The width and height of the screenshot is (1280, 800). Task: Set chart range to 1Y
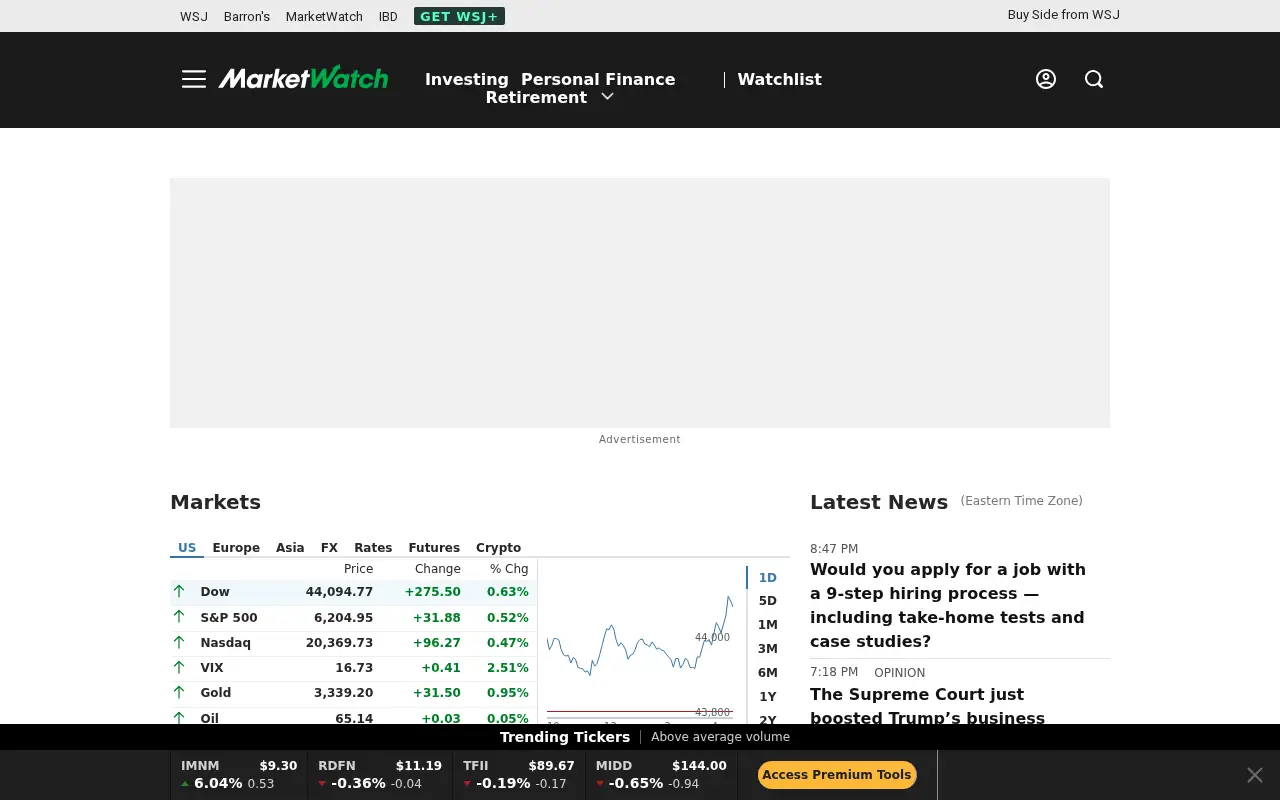[768, 697]
